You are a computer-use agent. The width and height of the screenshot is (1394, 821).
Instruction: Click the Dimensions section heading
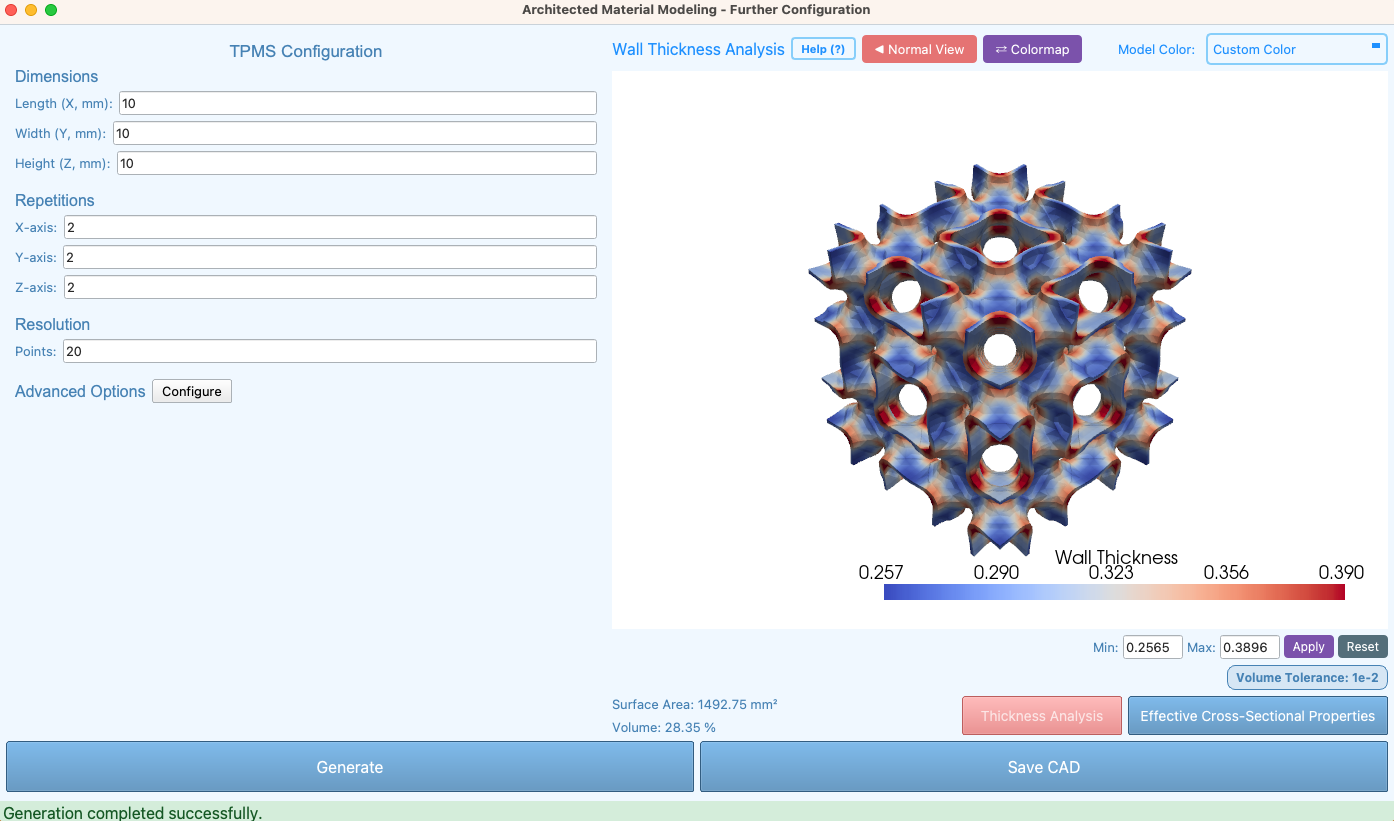57,77
